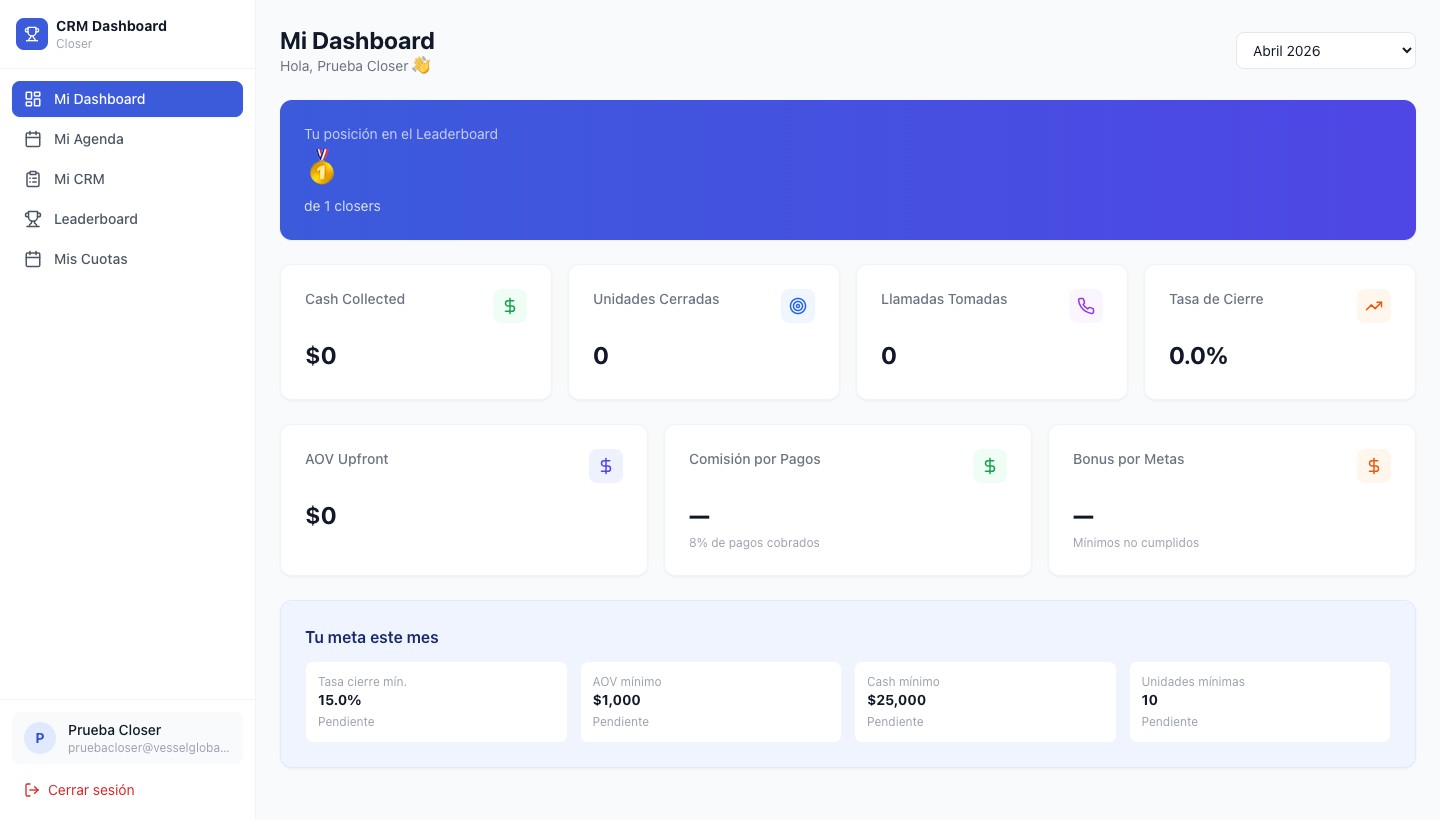This screenshot has width=1440, height=820.
Task: Click the CRM Dashboard trophy logo
Action: [x=32, y=33]
